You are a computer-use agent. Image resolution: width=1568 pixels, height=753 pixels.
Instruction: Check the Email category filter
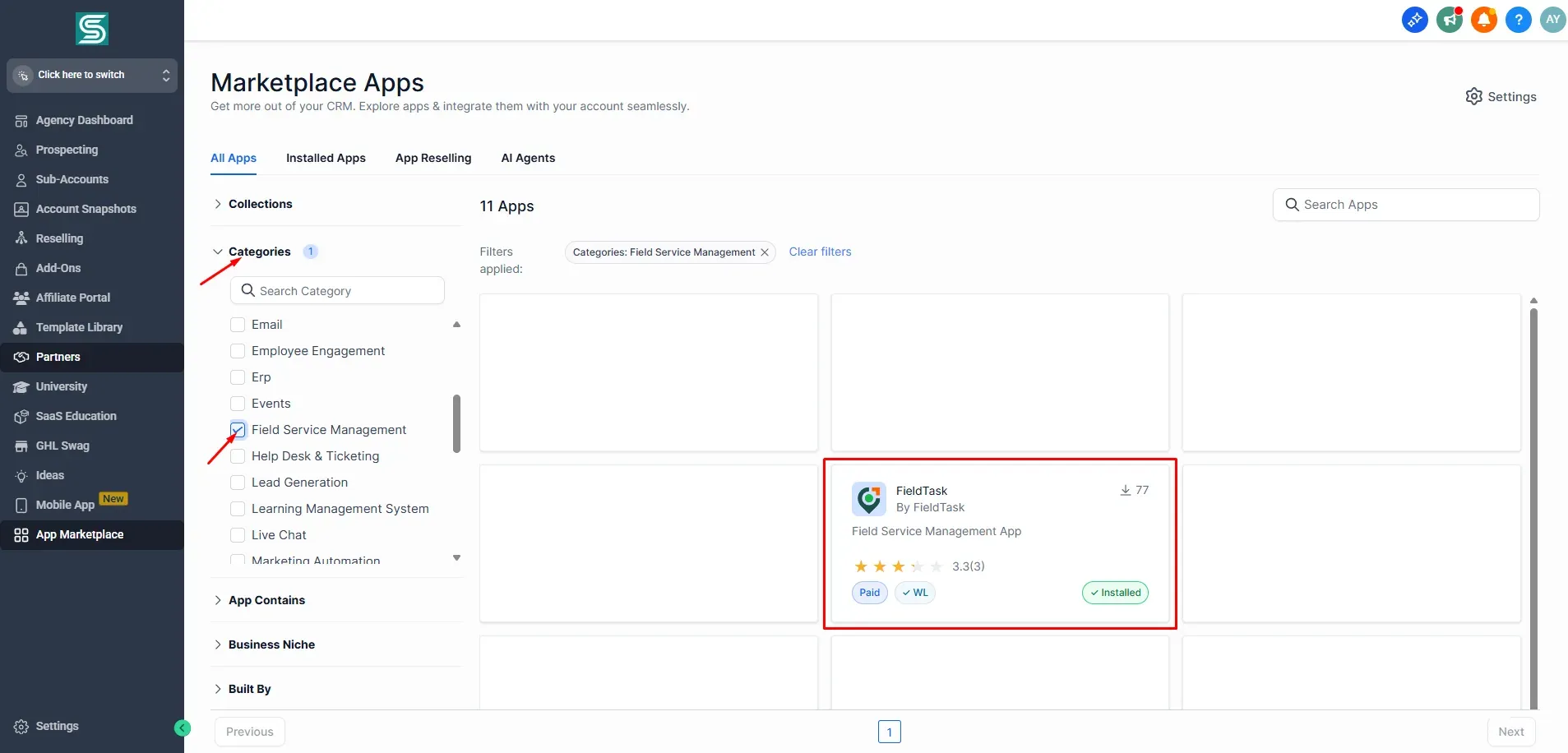pyautogui.click(x=238, y=324)
